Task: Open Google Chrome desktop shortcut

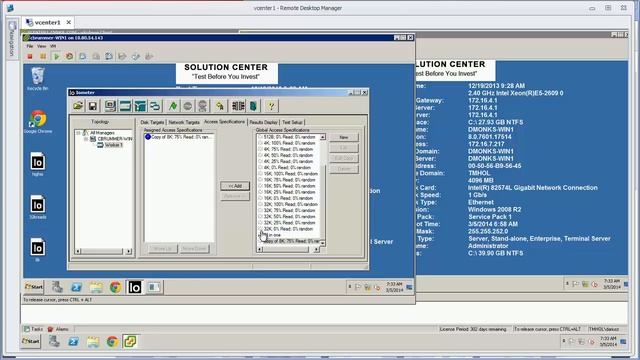Action: [38, 122]
